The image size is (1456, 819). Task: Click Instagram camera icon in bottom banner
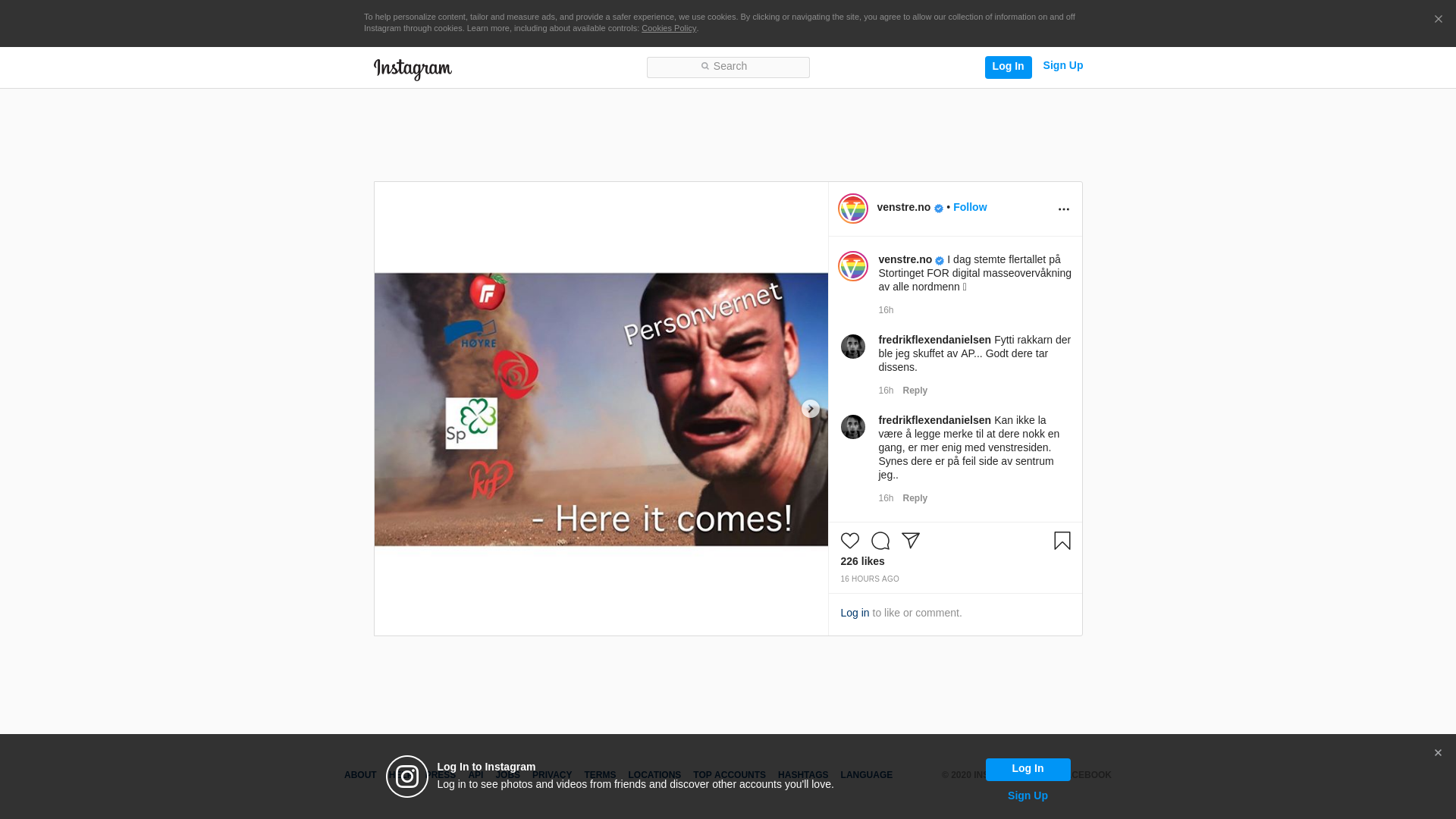pyautogui.click(x=407, y=777)
